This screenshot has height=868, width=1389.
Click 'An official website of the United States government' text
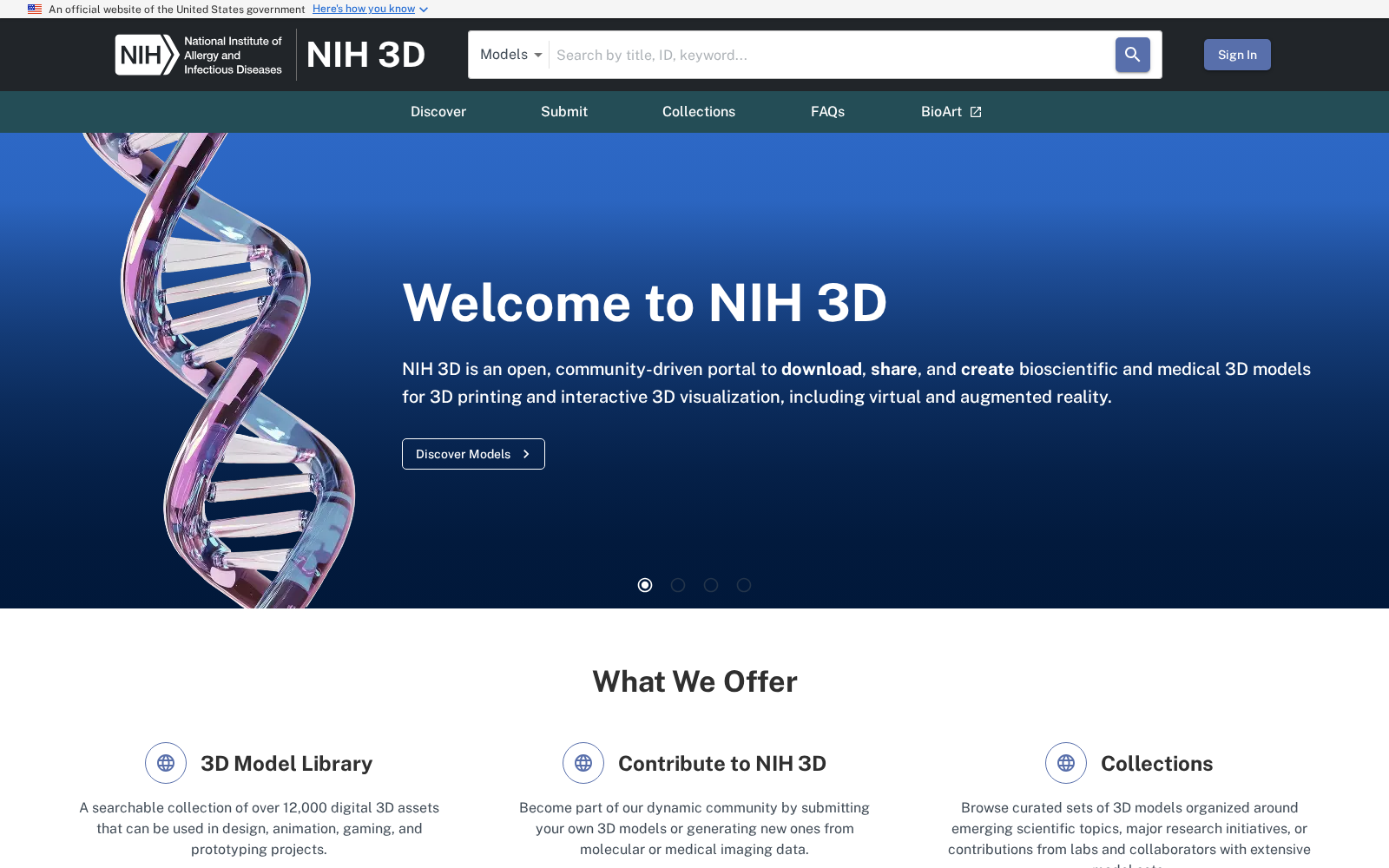coord(177,9)
